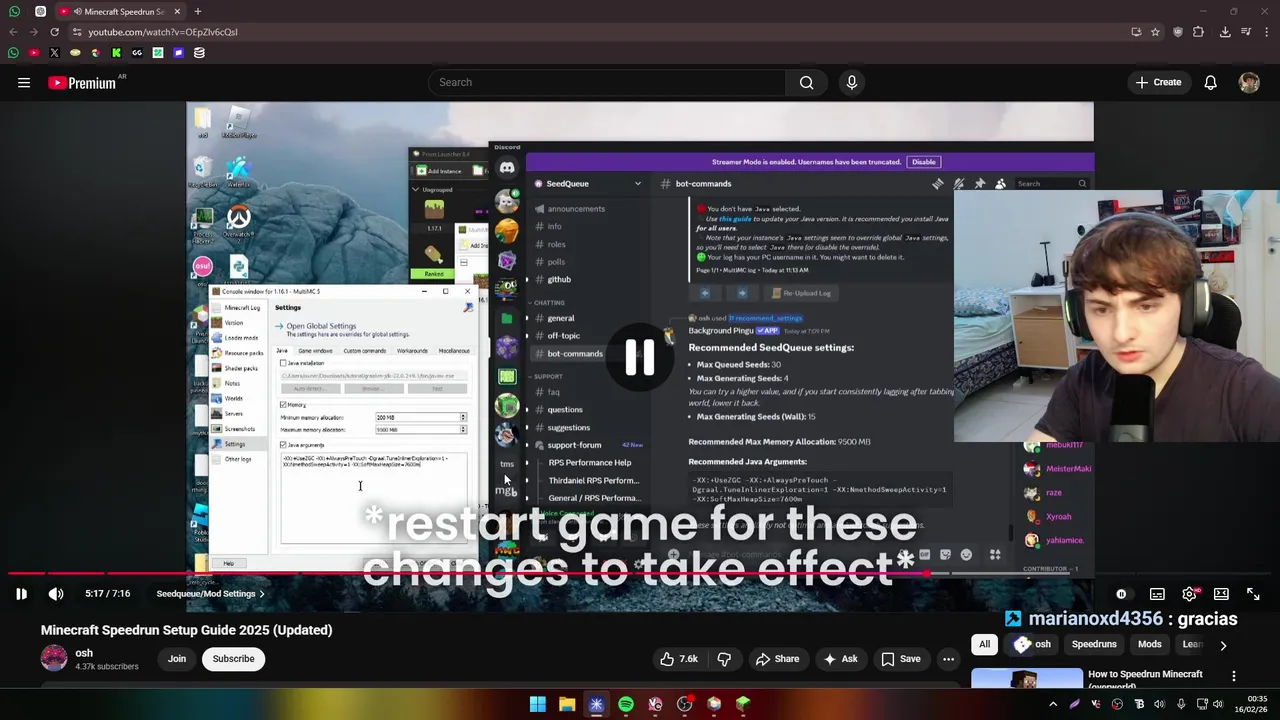Share the video

(777, 659)
